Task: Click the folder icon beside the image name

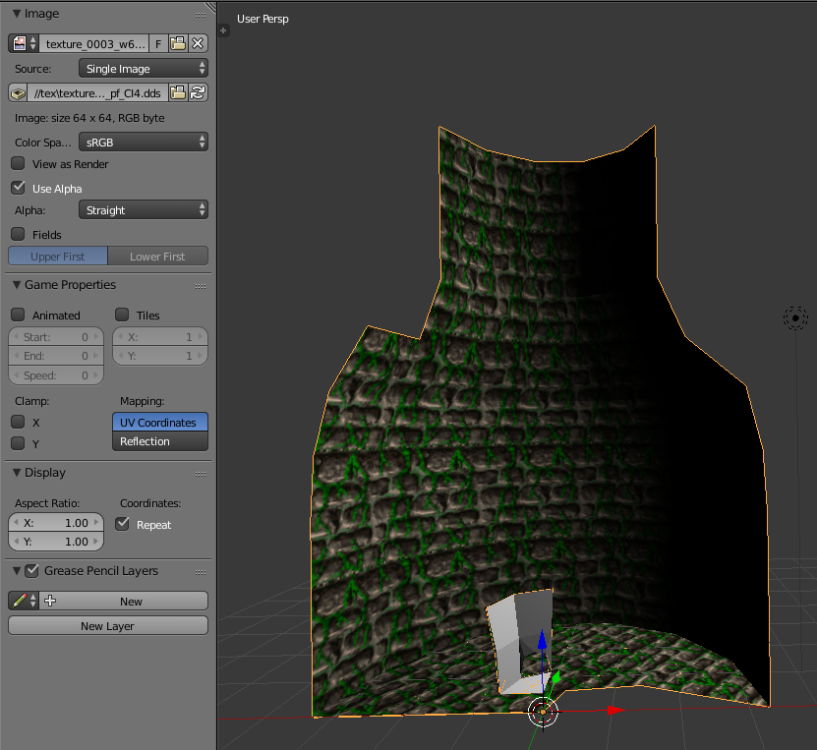Action: [177, 43]
